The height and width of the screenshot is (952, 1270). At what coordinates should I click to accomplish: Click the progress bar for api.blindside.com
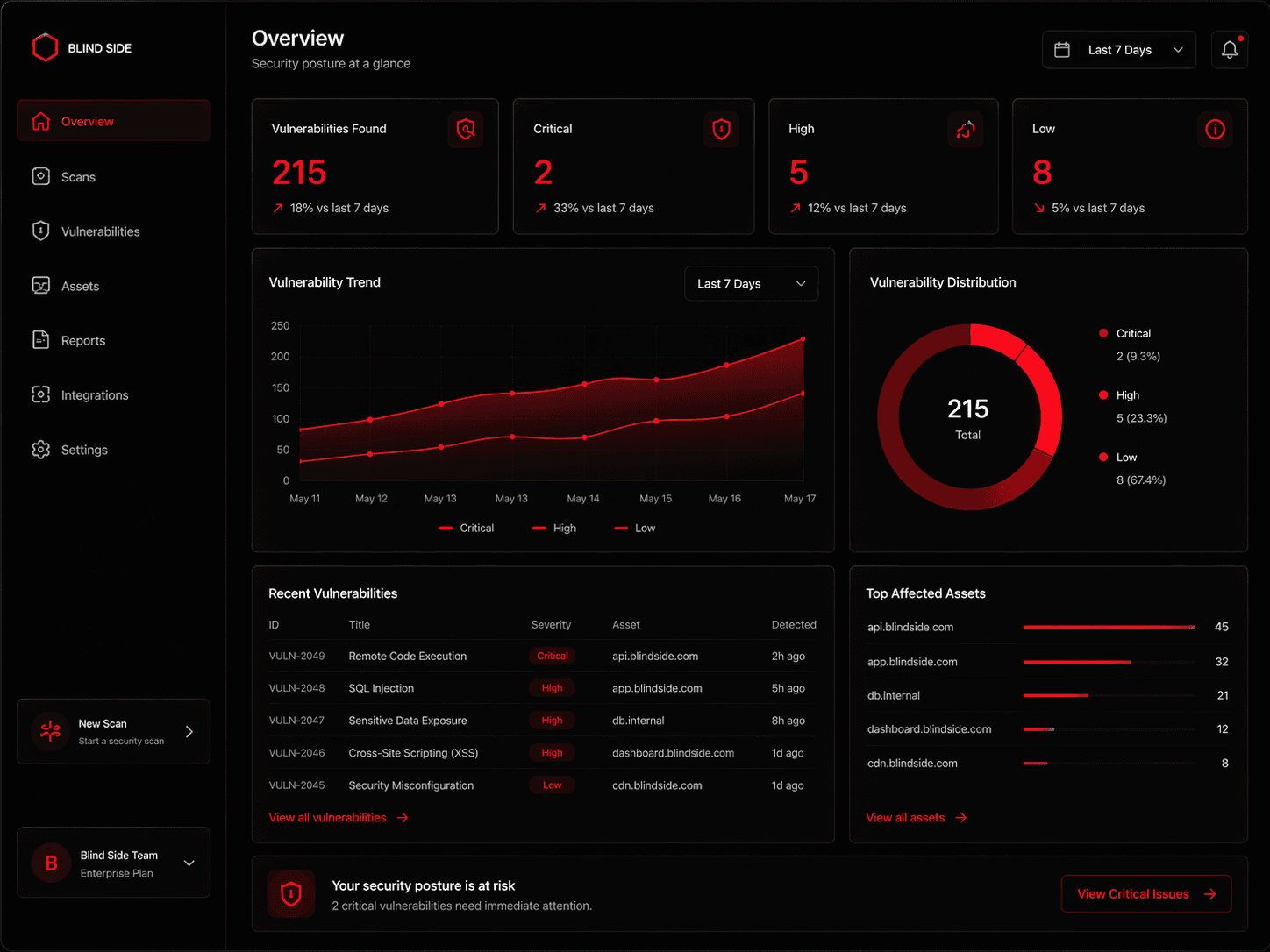(1108, 627)
